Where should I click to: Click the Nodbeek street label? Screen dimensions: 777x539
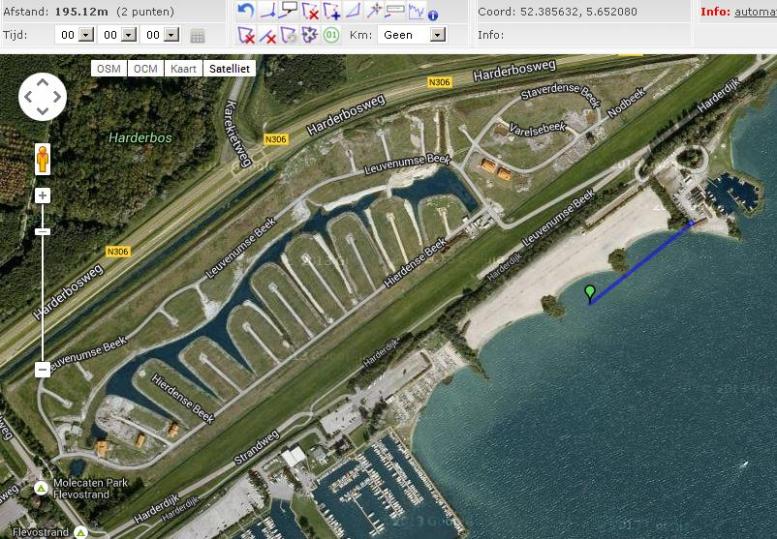point(627,103)
